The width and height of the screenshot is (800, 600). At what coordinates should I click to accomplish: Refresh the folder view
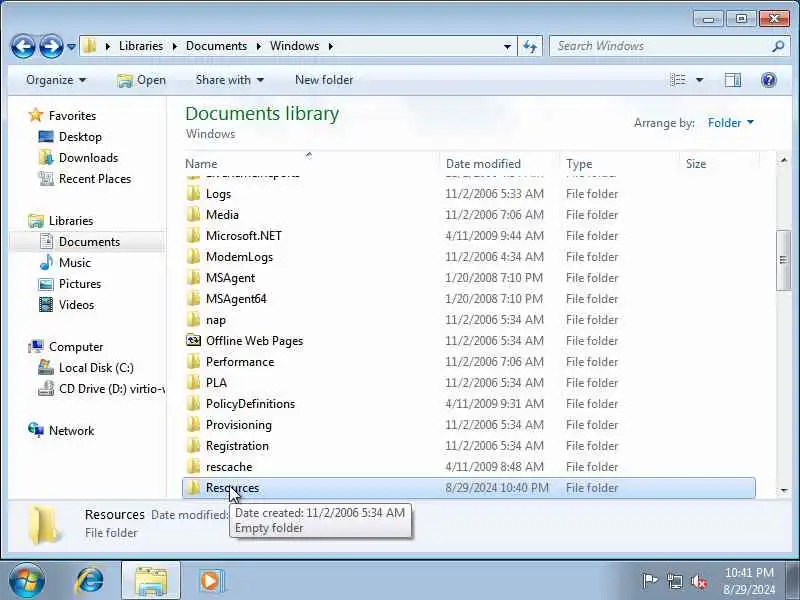[530, 46]
